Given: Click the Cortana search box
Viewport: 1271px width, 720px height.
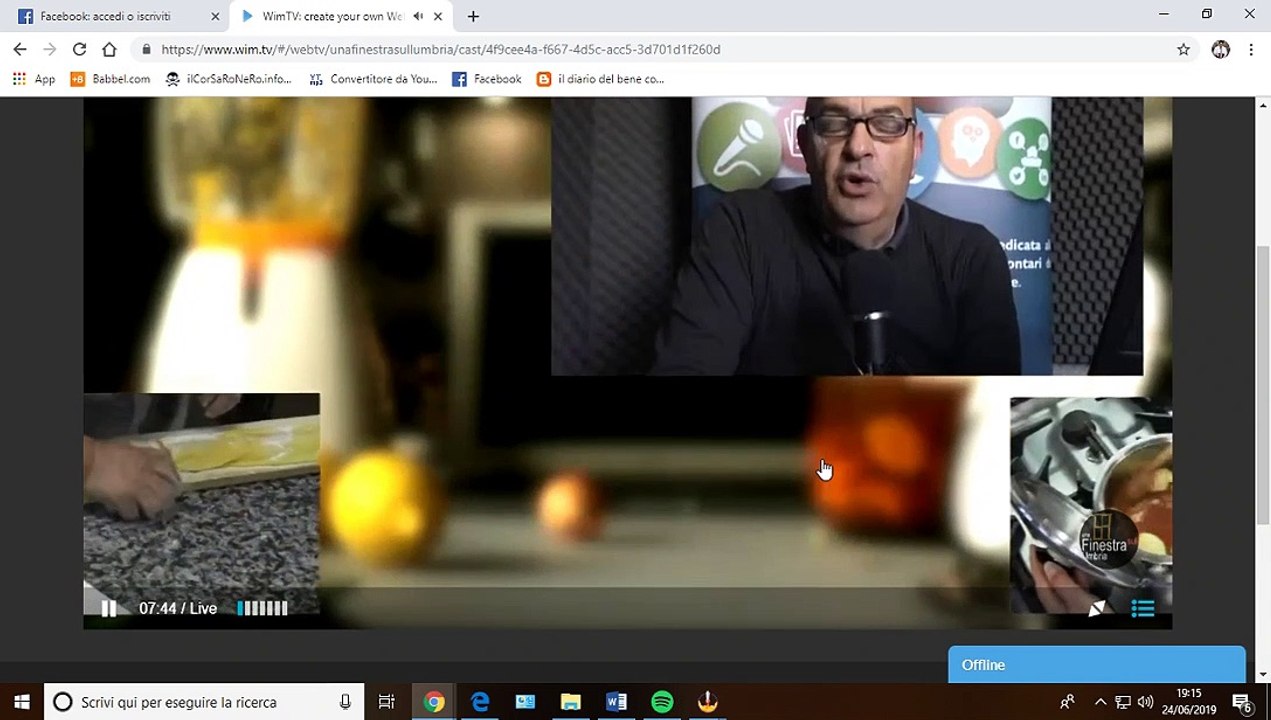Looking at the screenshot, I should 202,702.
